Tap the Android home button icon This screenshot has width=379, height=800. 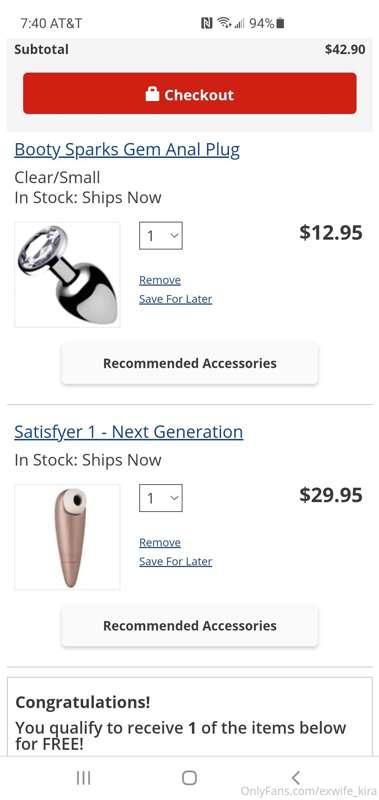(189, 778)
